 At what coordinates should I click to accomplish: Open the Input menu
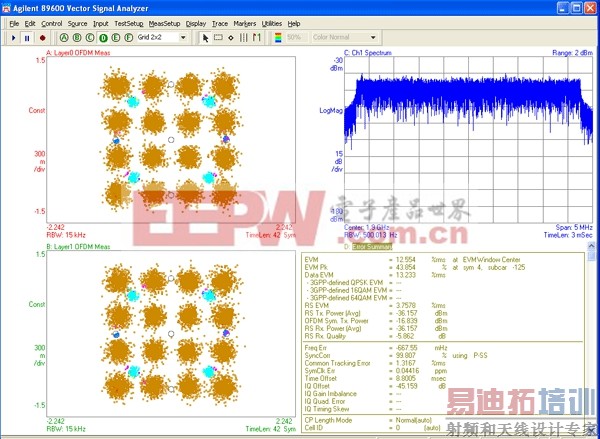click(x=101, y=24)
